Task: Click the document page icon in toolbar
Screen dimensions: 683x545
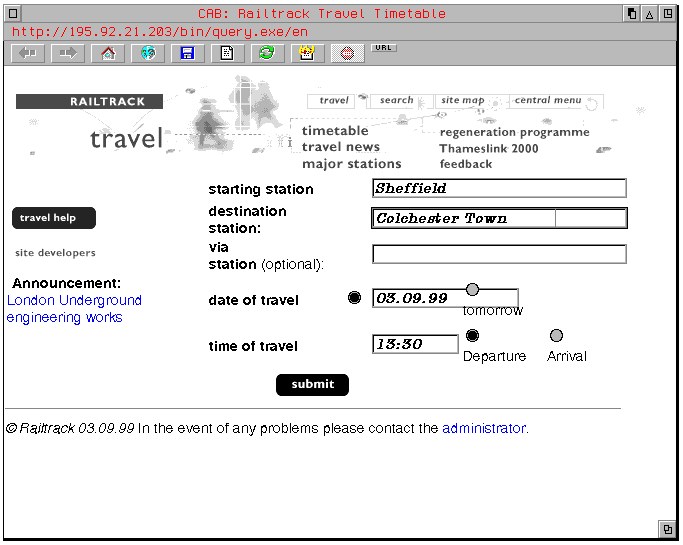Action: click(x=227, y=54)
